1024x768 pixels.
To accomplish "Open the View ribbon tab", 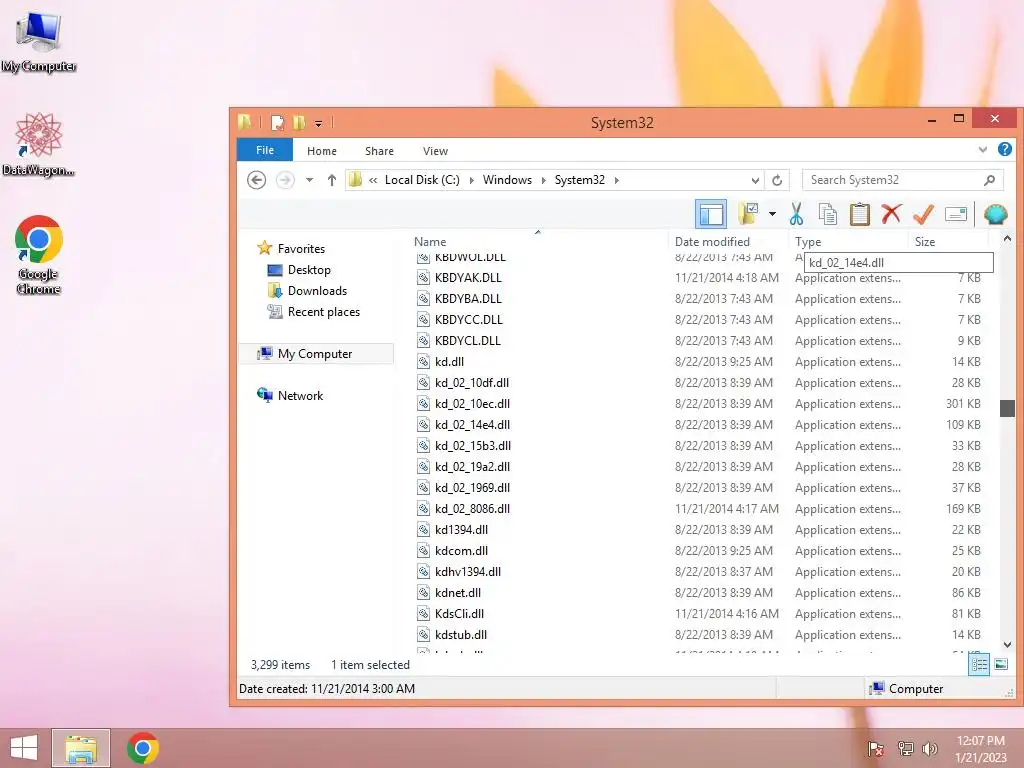I will (435, 151).
